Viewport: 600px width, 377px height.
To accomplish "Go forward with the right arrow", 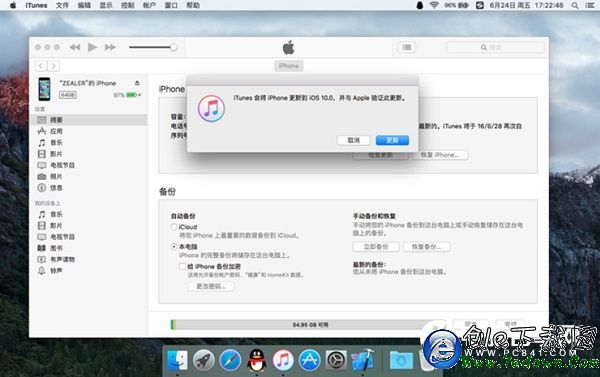I will click(x=54, y=66).
